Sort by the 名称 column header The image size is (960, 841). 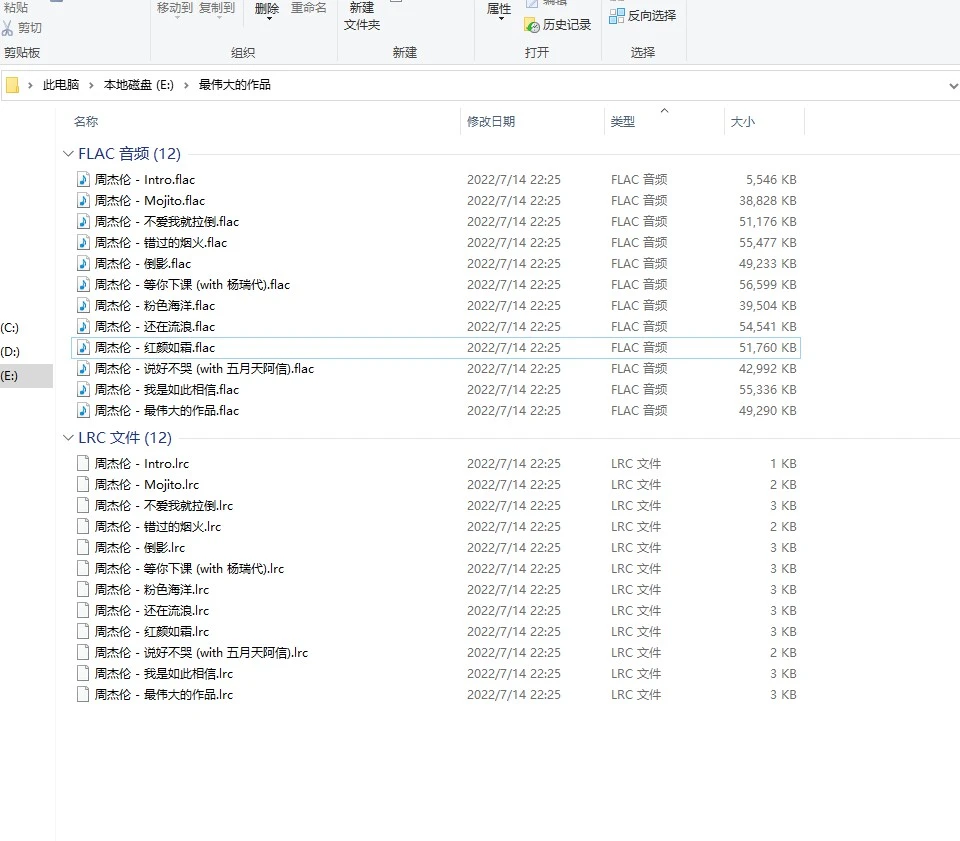[x=86, y=121]
